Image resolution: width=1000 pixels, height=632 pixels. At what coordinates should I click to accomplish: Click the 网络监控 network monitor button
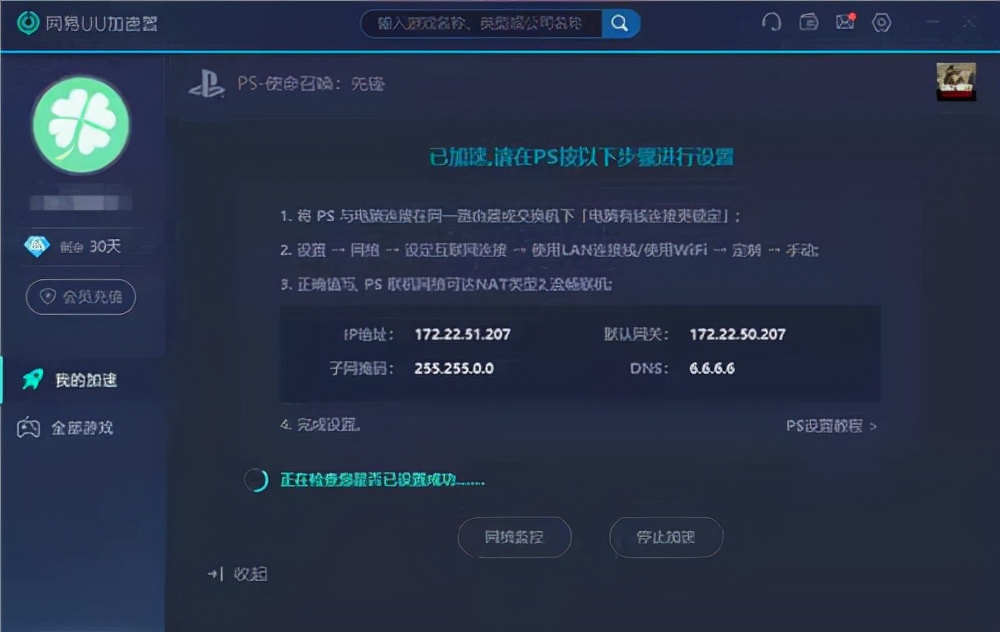(514, 537)
